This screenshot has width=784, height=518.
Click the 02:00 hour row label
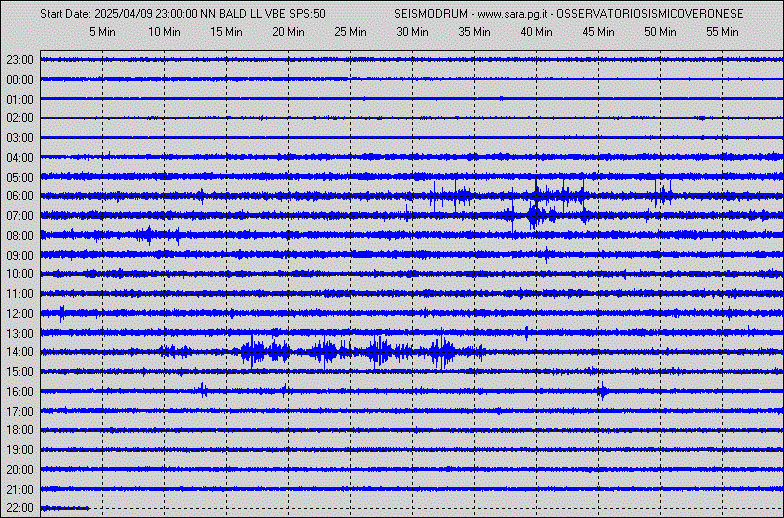[x=20, y=118]
